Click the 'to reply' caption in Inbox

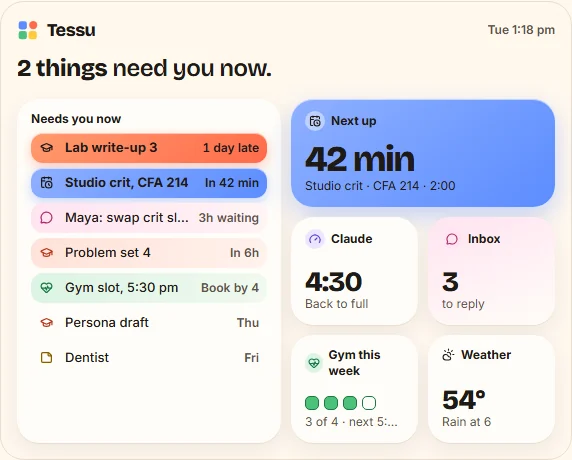pyautogui.click(x=463, y=304)
